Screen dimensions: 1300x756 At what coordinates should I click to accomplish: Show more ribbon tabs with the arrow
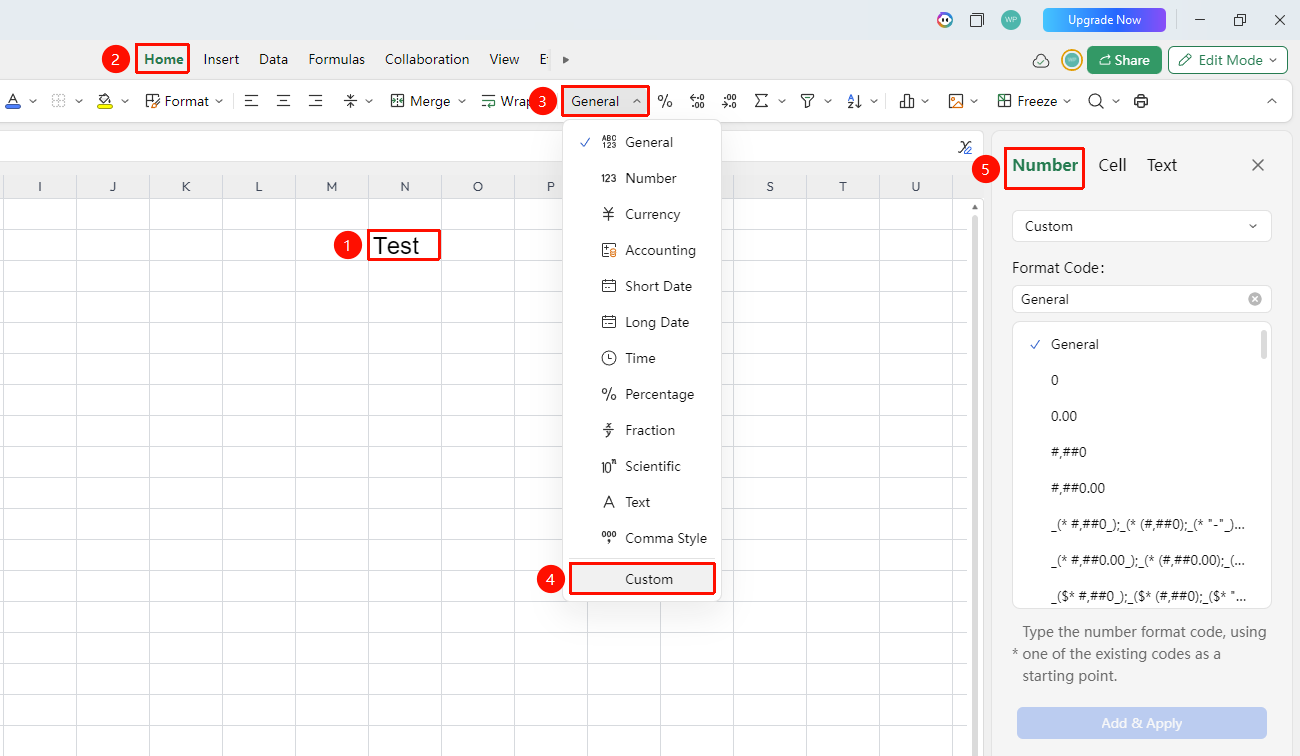click(x=566, y=60)
